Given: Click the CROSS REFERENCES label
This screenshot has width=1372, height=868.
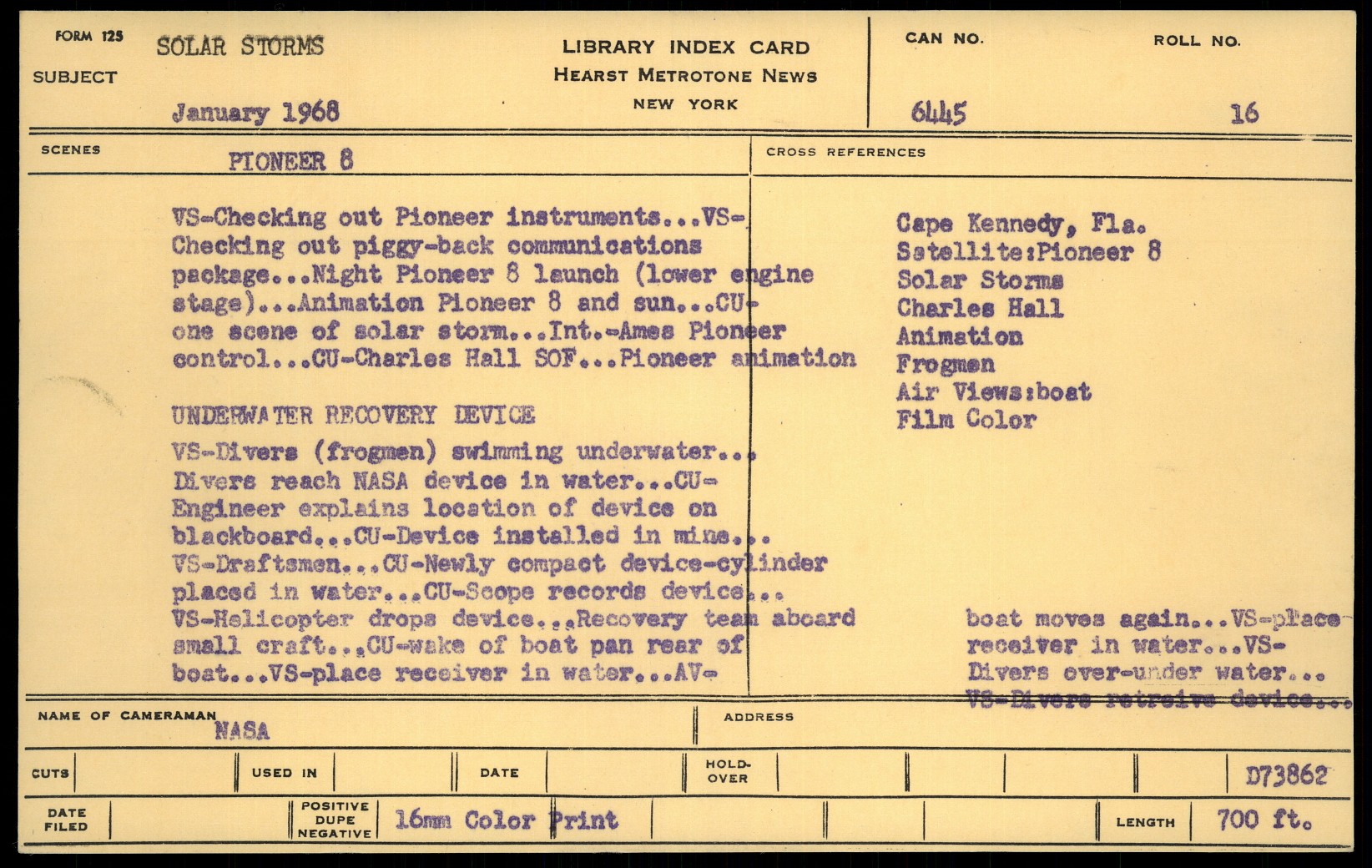Looking at the screenshot, I should [x=845, y=153].
